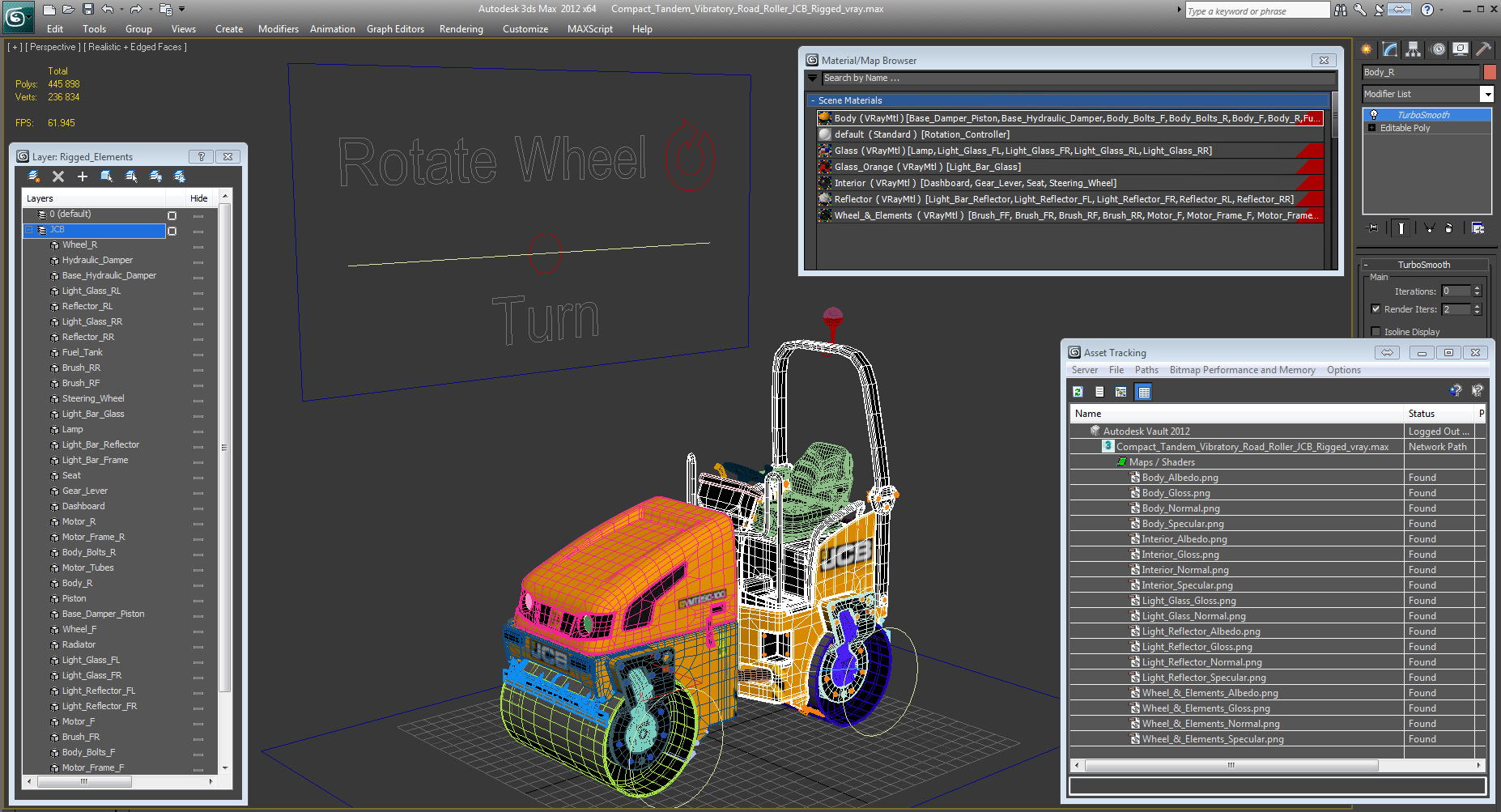Click Configure Modifier Sets icon
The width and height of the screenshot is (1501, 812).
coord(1478,228)
